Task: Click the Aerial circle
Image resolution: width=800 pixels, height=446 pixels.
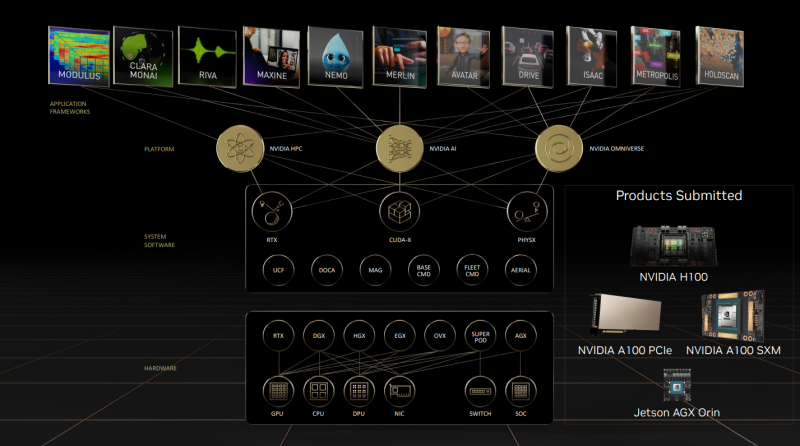Action: coord(521,270)
